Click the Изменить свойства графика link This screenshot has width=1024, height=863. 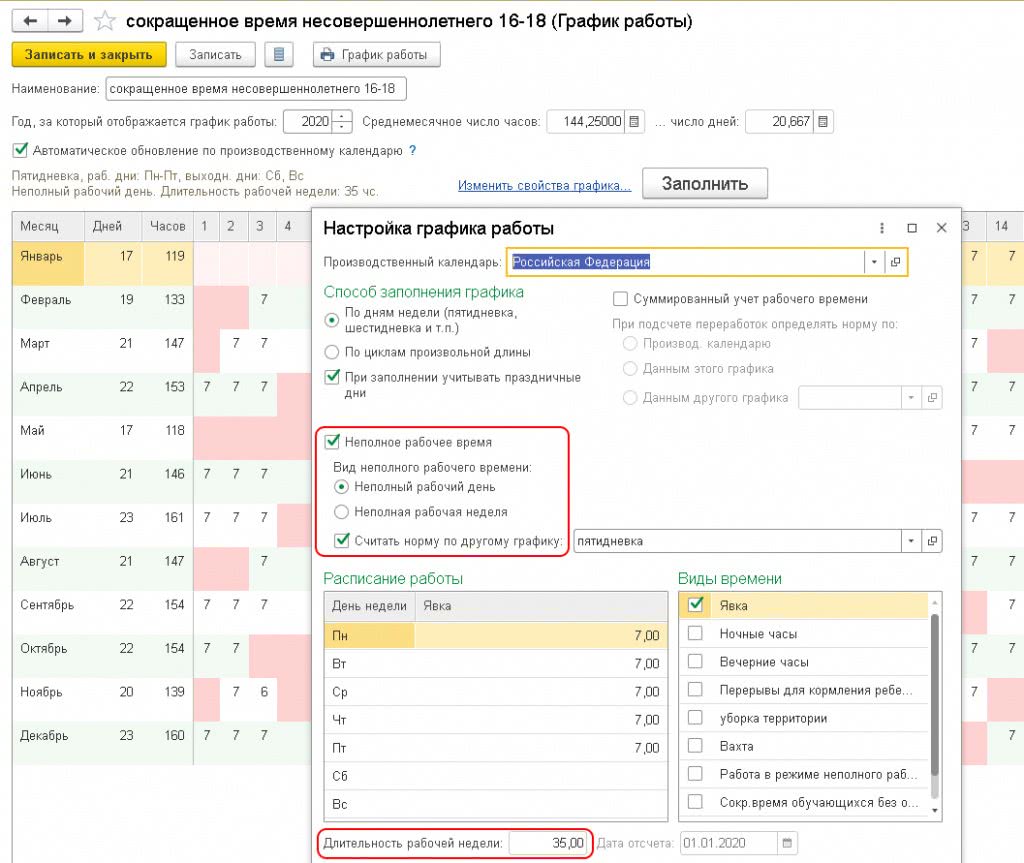(x=544, y=185)
